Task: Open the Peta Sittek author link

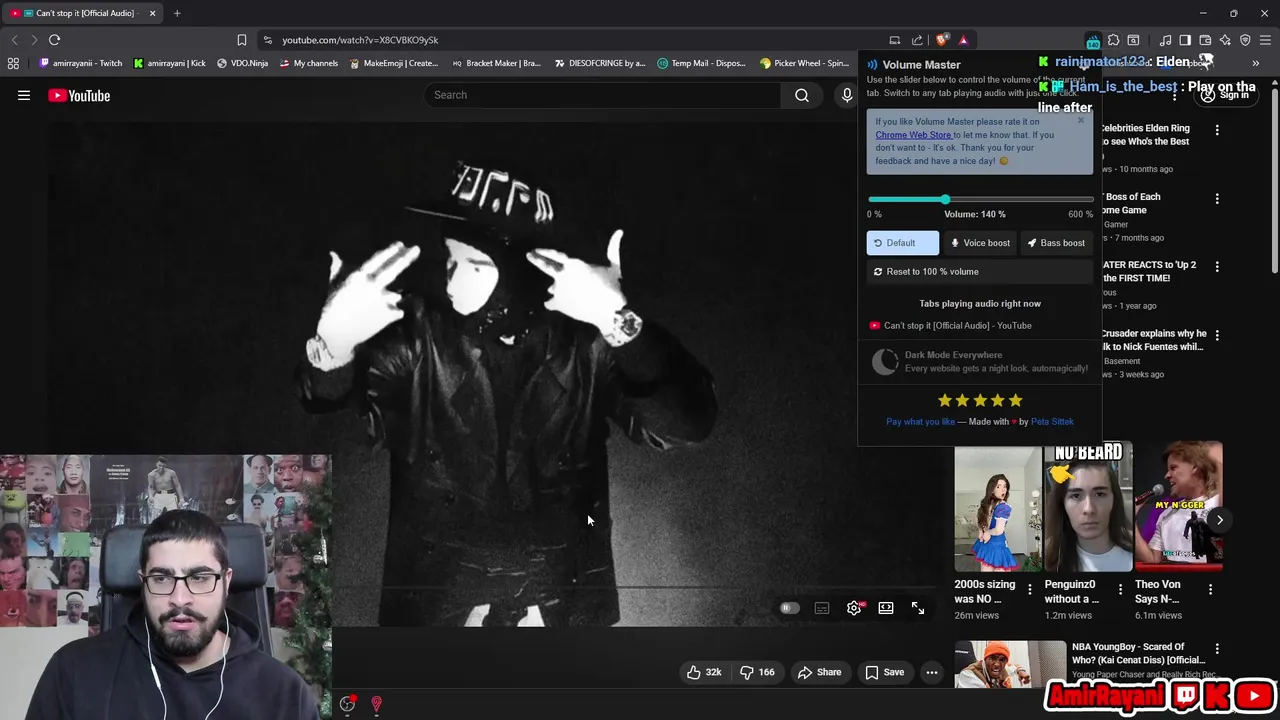Action: tap(1052, 422)
